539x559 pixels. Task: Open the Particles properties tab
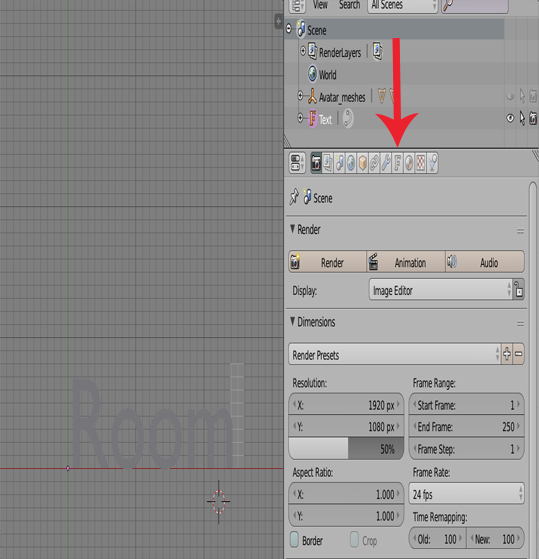432,163
